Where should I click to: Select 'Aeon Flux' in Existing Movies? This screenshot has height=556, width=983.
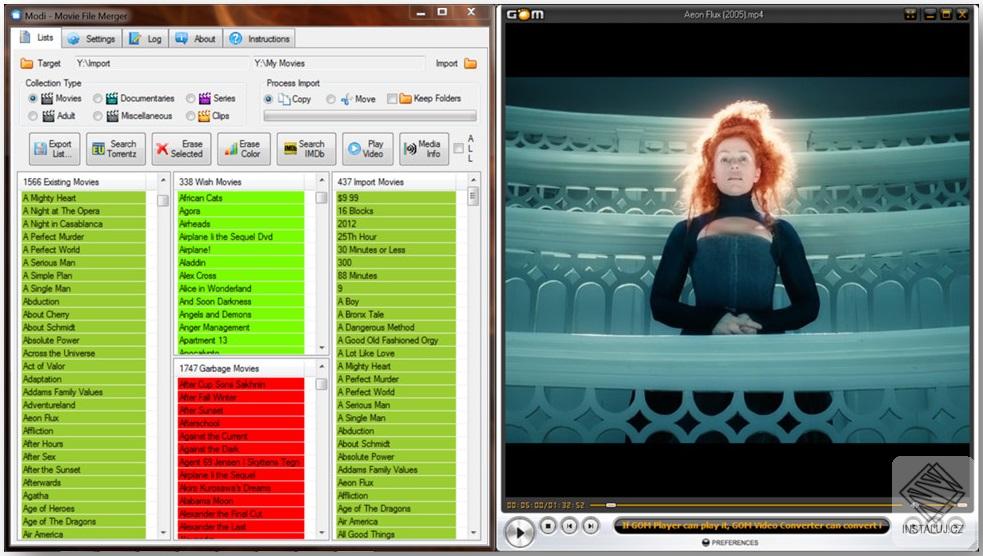tap(83, 418)
